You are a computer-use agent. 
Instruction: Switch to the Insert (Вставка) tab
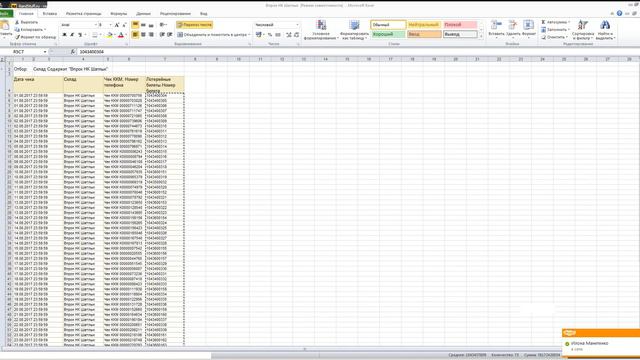(50, 13)
